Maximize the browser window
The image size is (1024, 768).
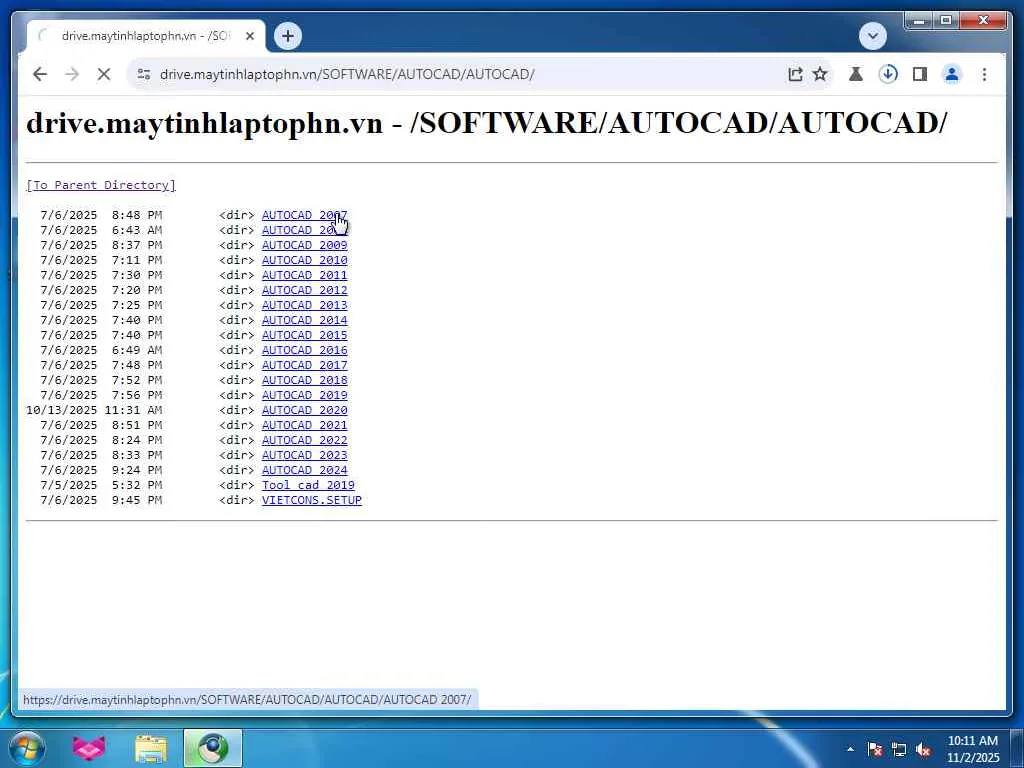coord(946,21)
